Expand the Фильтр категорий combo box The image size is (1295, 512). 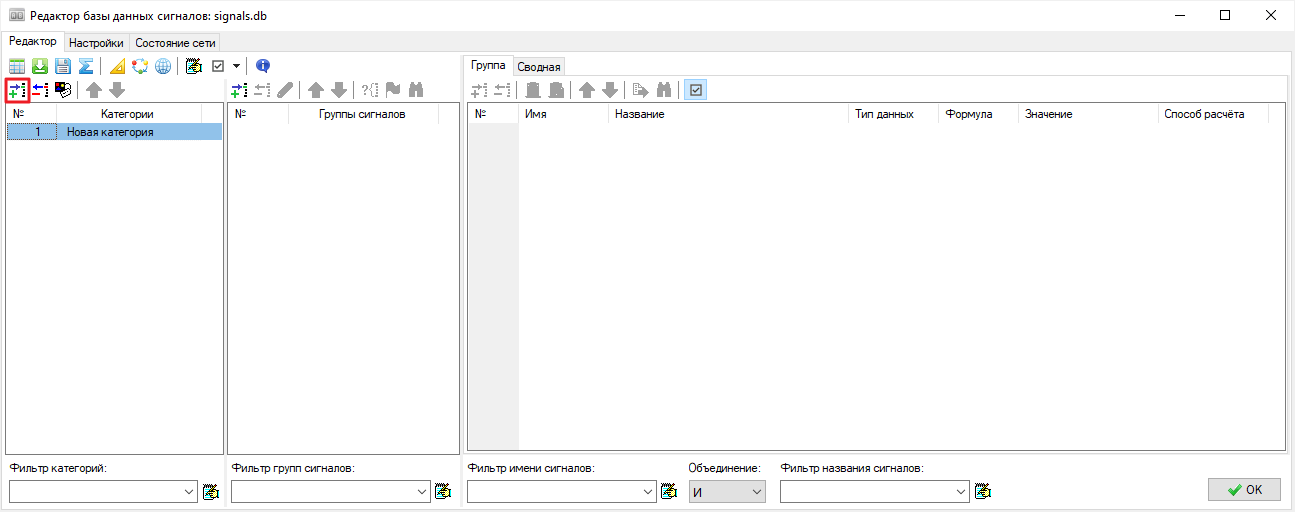point(190,491)
